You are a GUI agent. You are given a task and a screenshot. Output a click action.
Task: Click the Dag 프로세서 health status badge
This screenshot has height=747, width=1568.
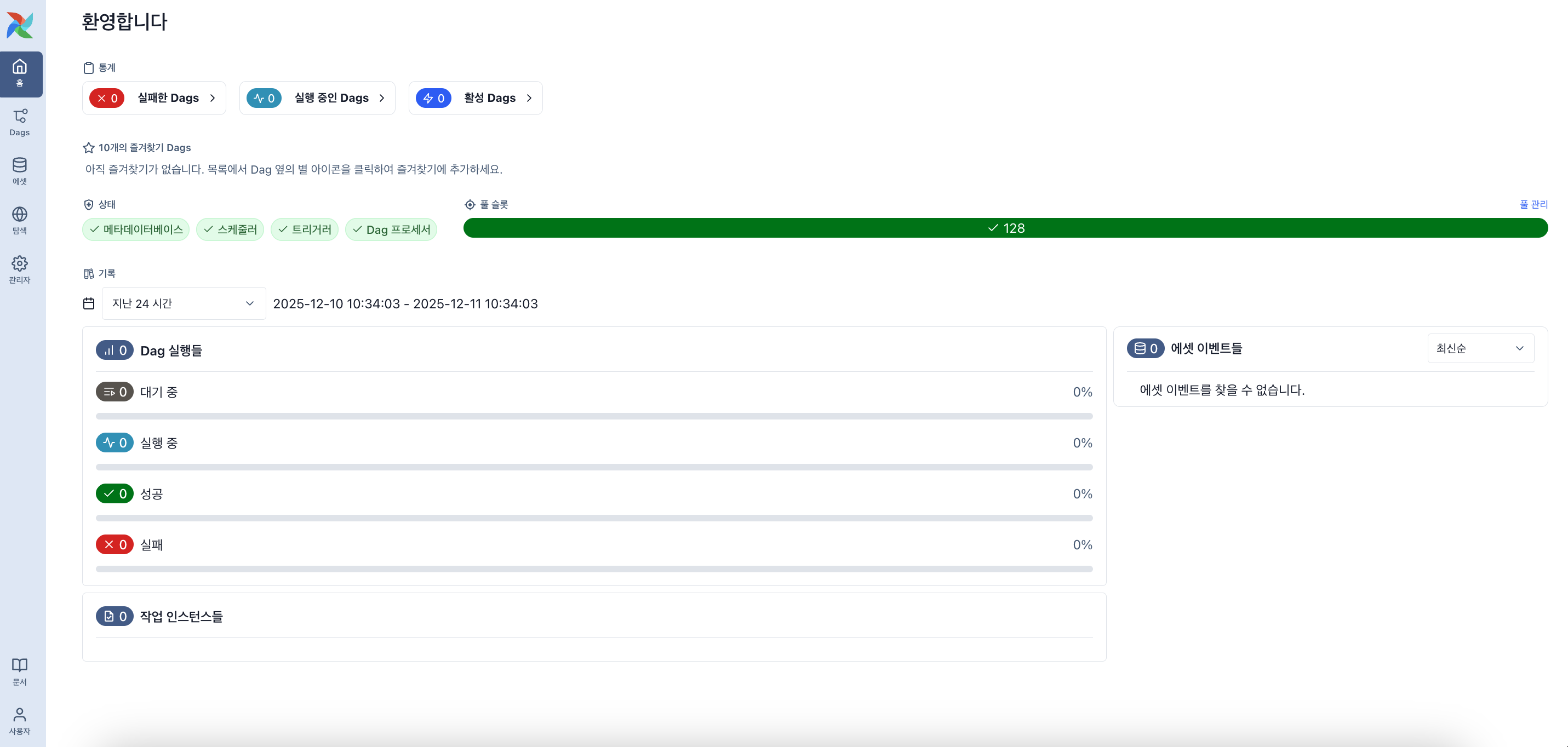(391, 229)
